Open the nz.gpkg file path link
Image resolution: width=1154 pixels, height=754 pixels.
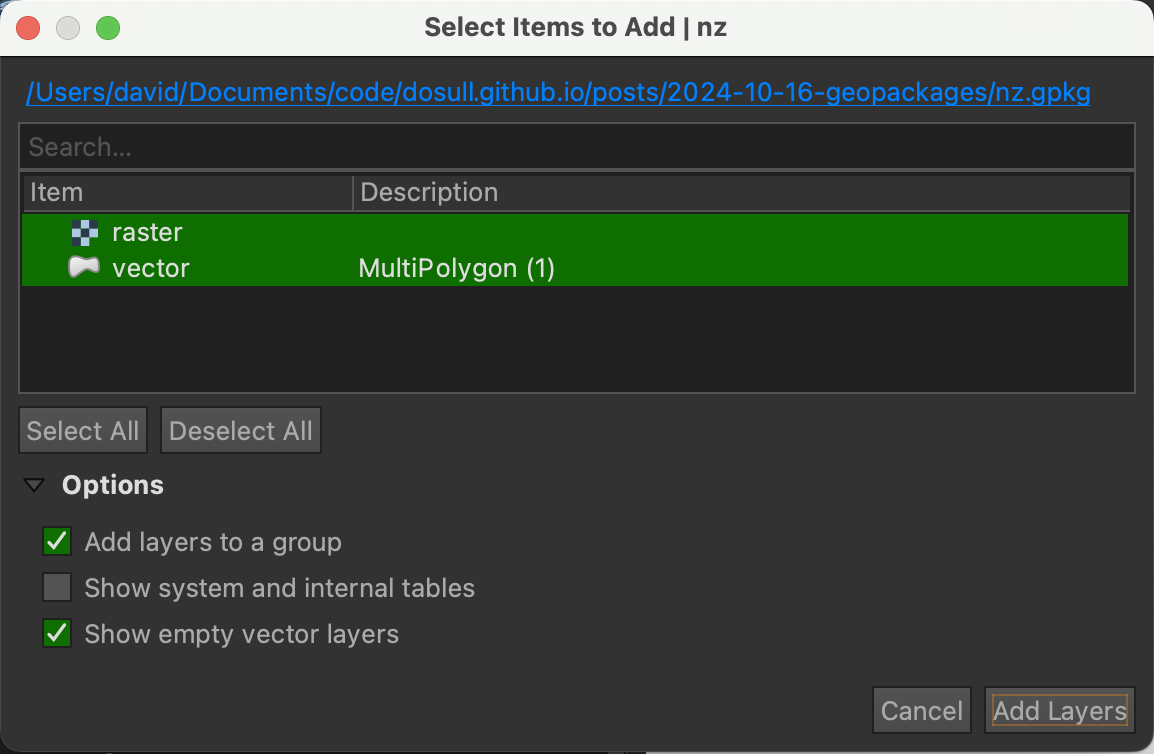[558, 93]
